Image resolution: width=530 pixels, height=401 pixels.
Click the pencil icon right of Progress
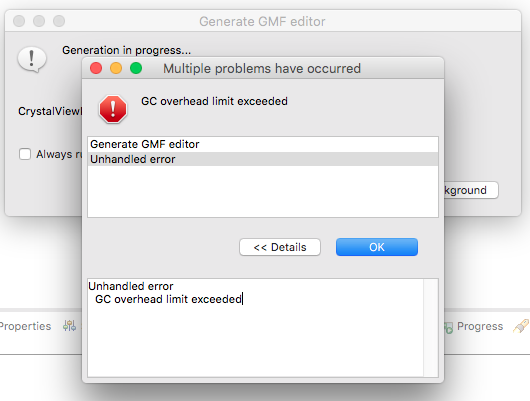(x=521, y=326)
